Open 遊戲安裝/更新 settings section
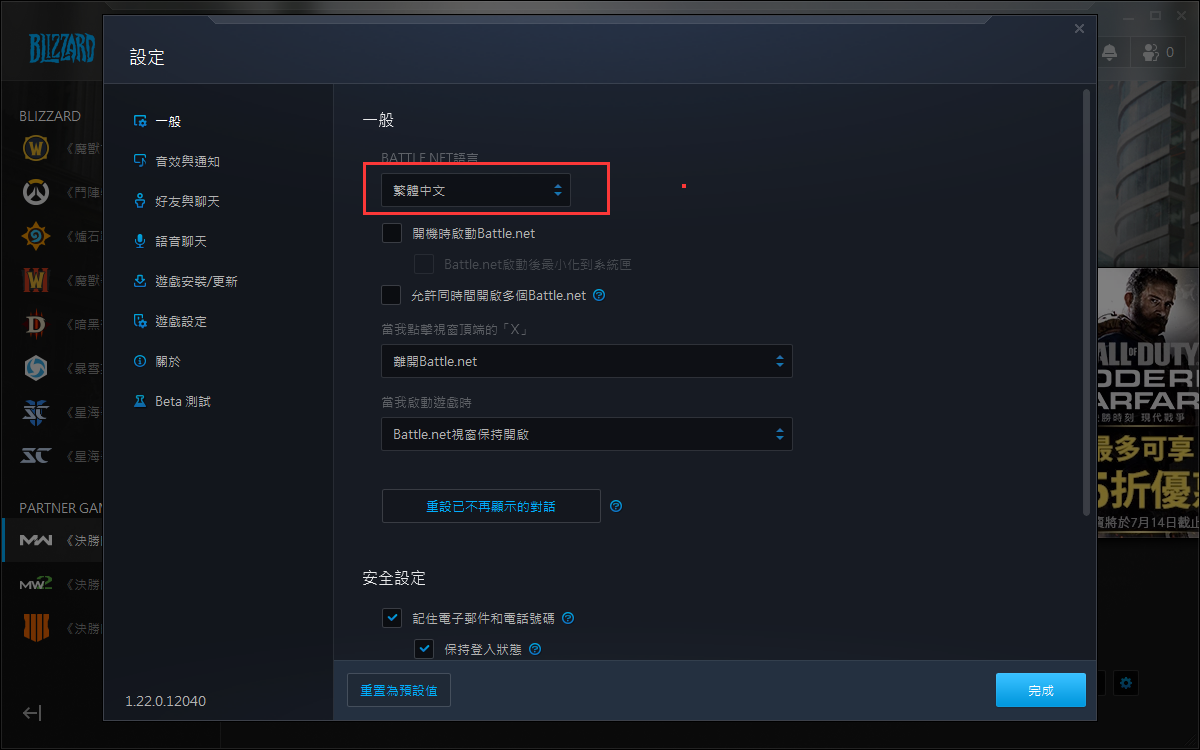The height and width of the screenshot is (750, 1200). point(185,281)
